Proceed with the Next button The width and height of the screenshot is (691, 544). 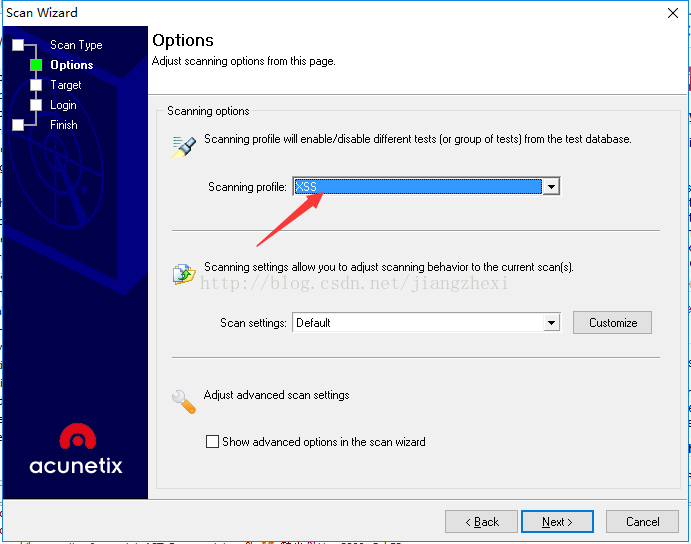(x=557, y=522)
